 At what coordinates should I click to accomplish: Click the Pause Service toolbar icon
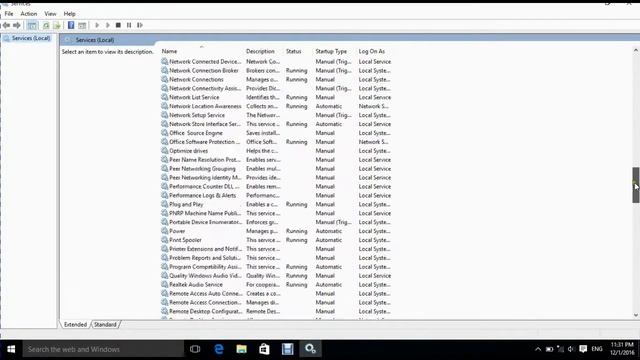click(x=129, y=25)
